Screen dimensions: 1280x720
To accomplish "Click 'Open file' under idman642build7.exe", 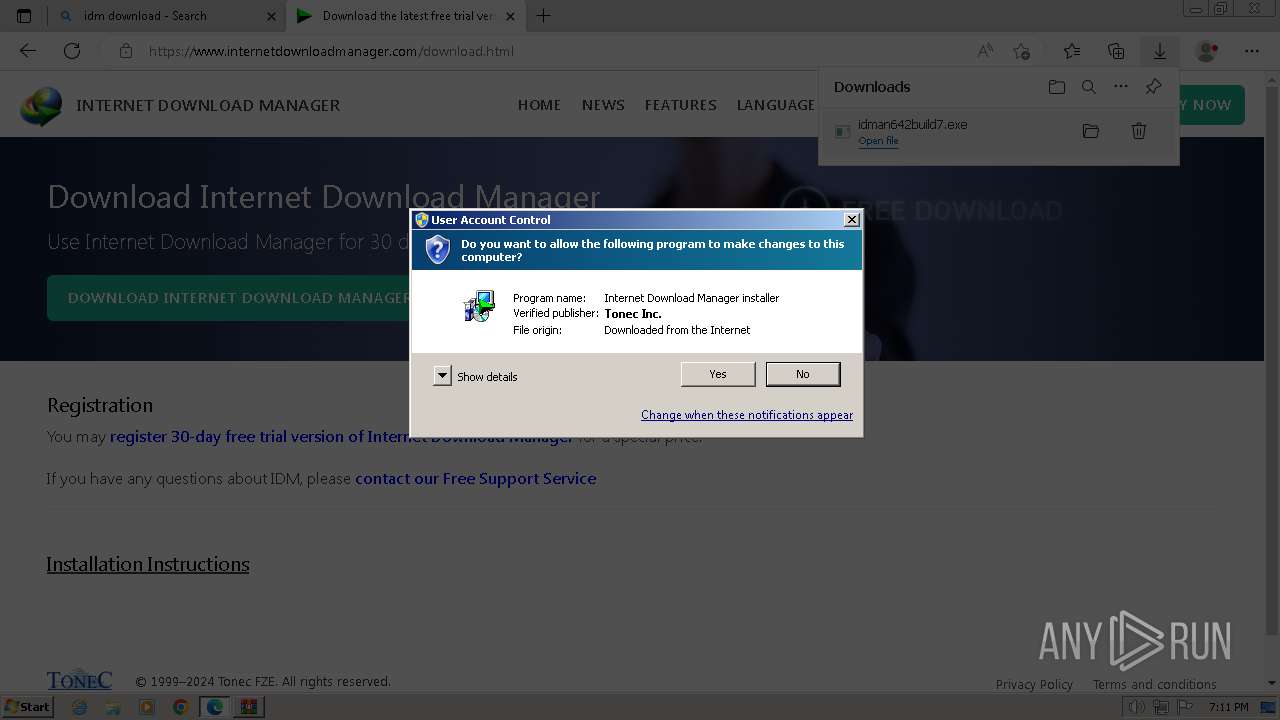I will click(878, 141).
